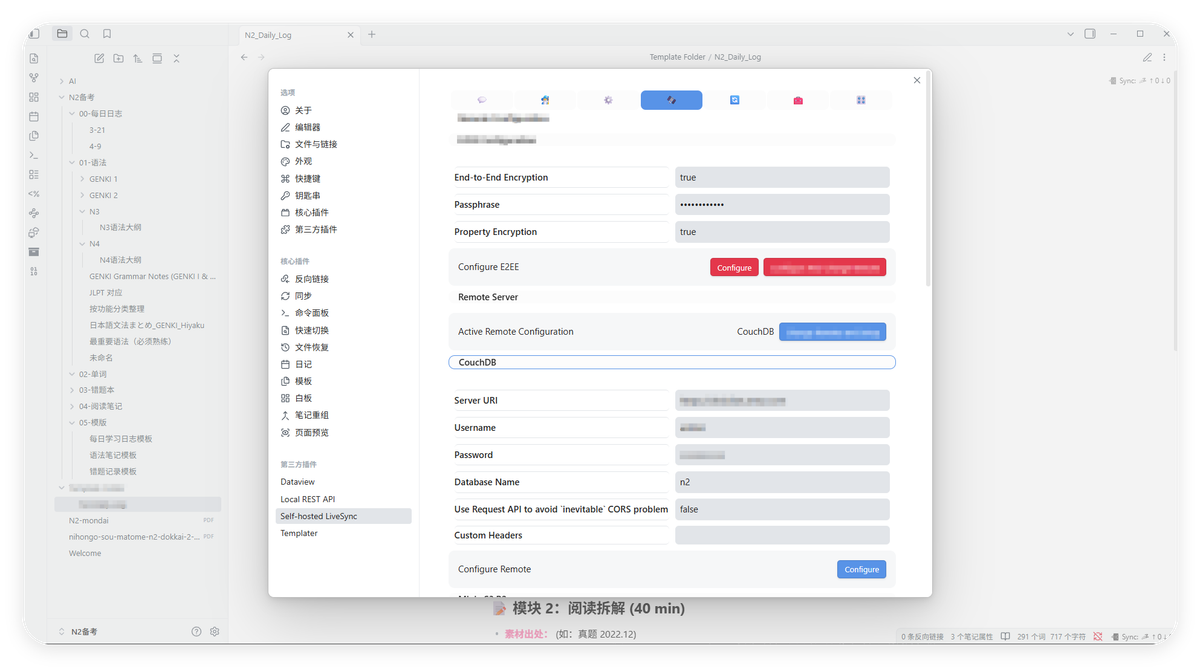Open the help icon beside vault name

point(196,632)
